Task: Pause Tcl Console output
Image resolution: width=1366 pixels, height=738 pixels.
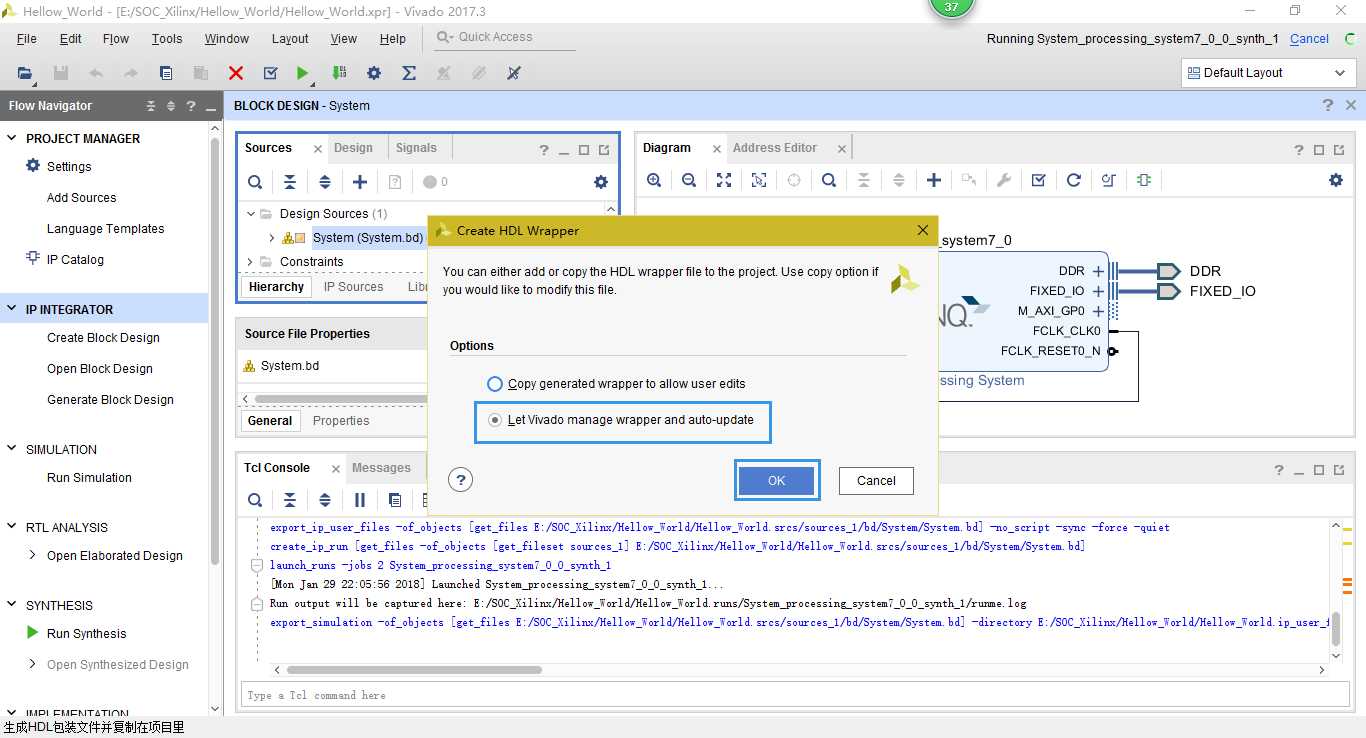Action: [x=360, y=500]
